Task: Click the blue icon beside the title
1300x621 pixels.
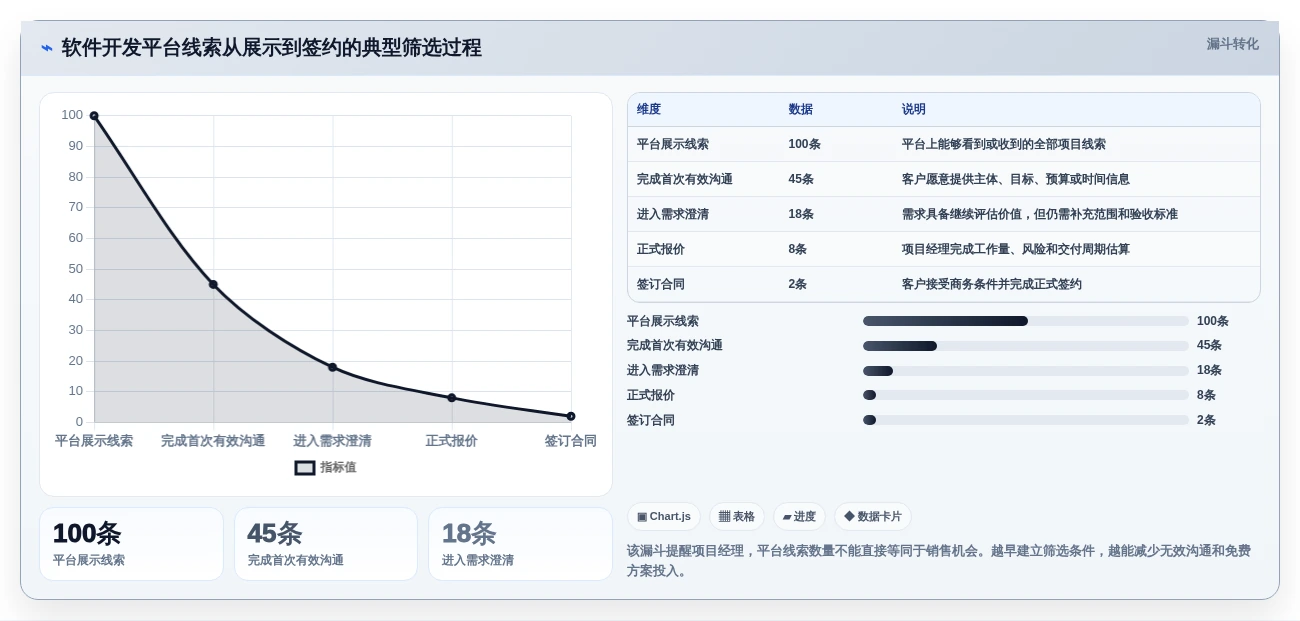Action: (46, 48)
